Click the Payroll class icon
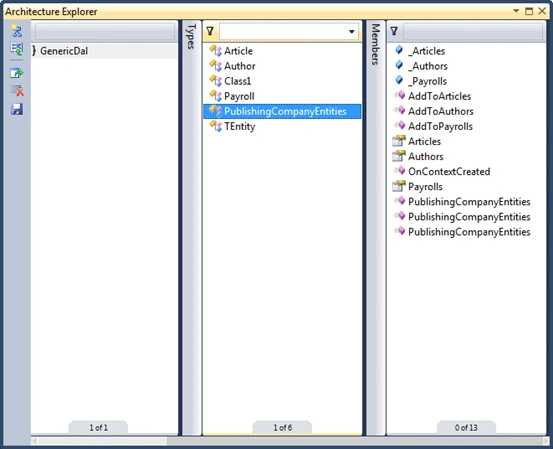This screenshot has width=553, height=449. [x=215, y=96]
